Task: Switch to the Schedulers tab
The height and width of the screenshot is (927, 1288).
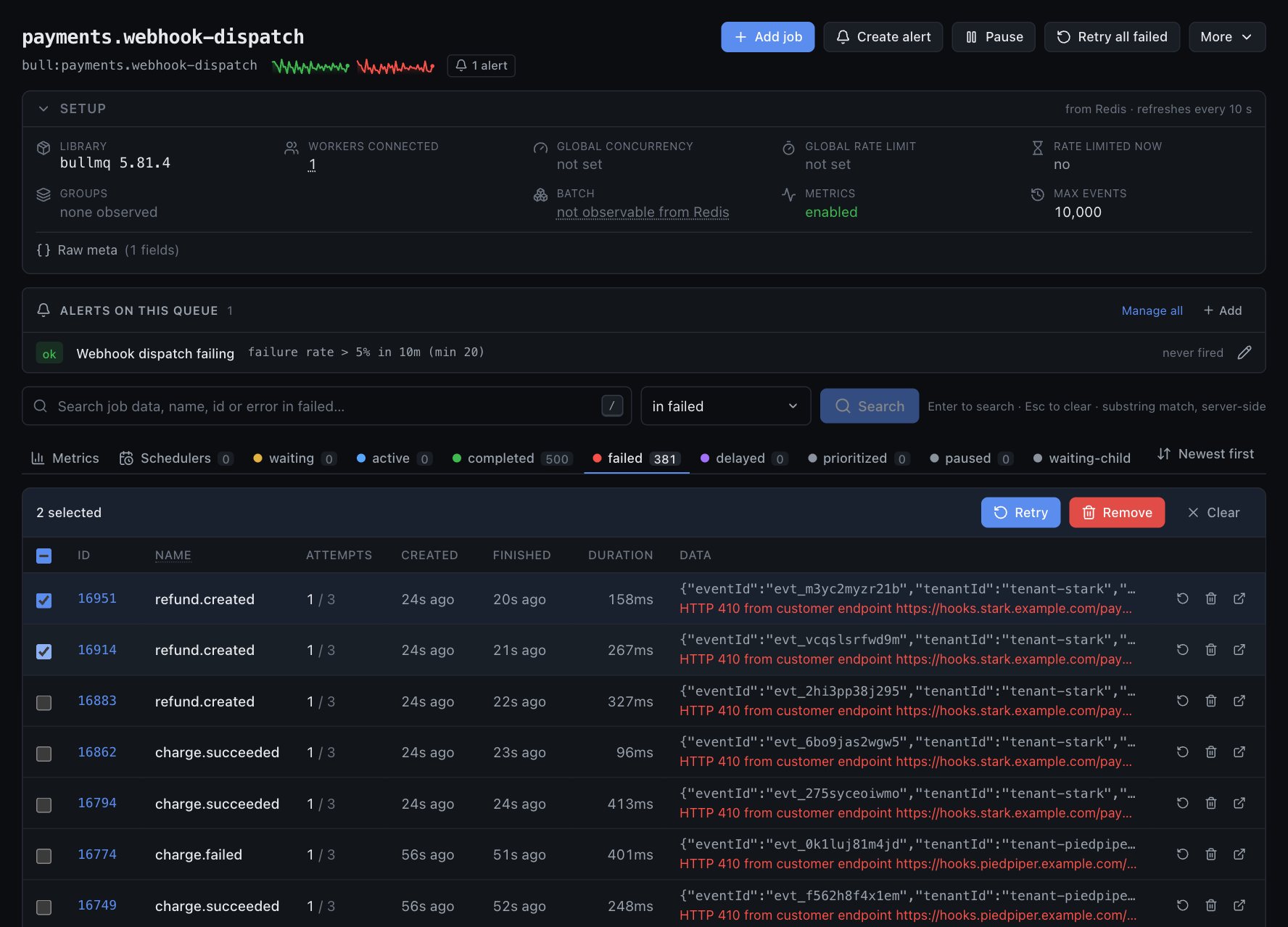Action: pyautogui.click(x=176, y=458)
